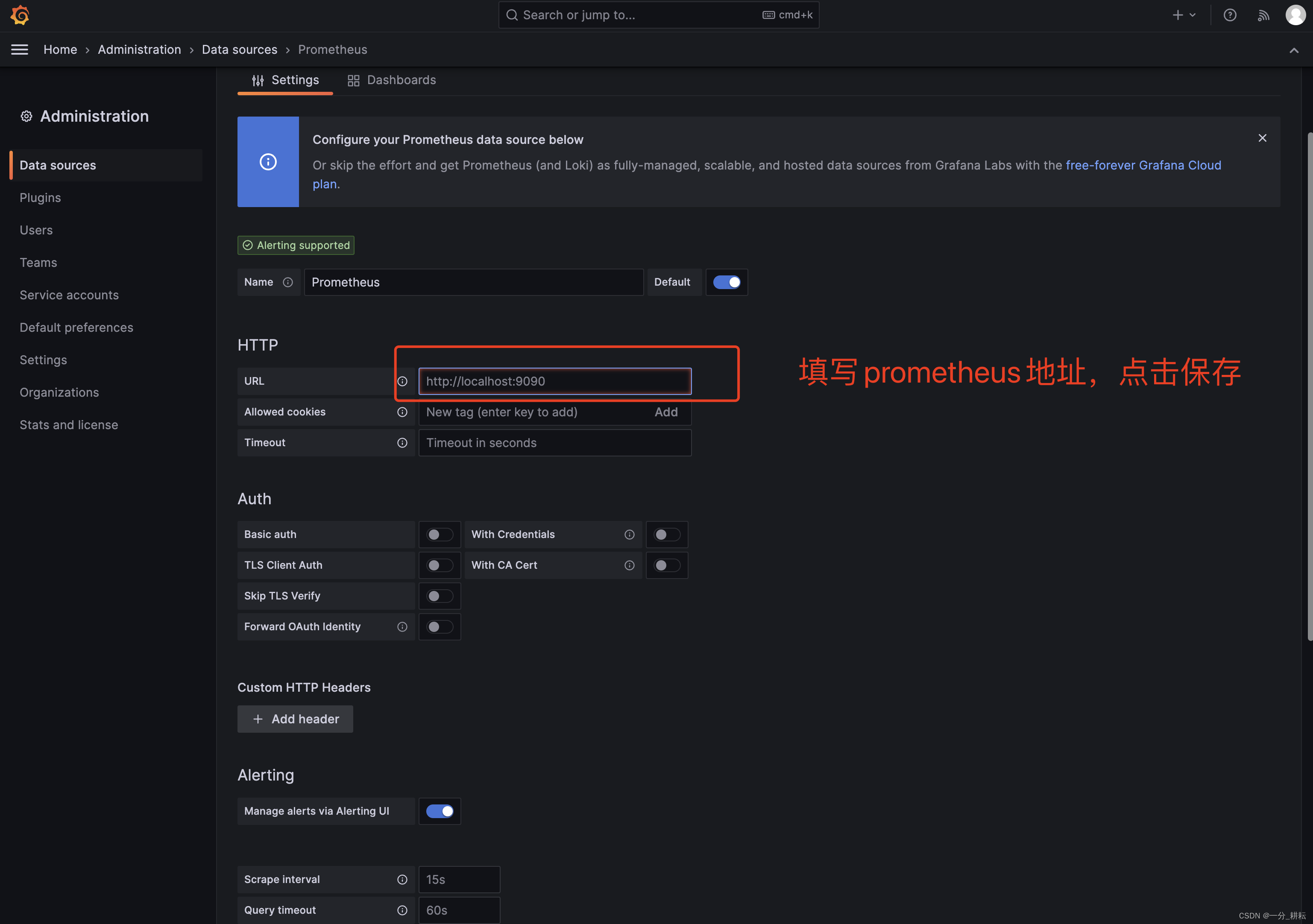Viewport: 1313px width, 924px height.
Task: Click the Timeout info tooltip icon
Action: tap(403, 442)
